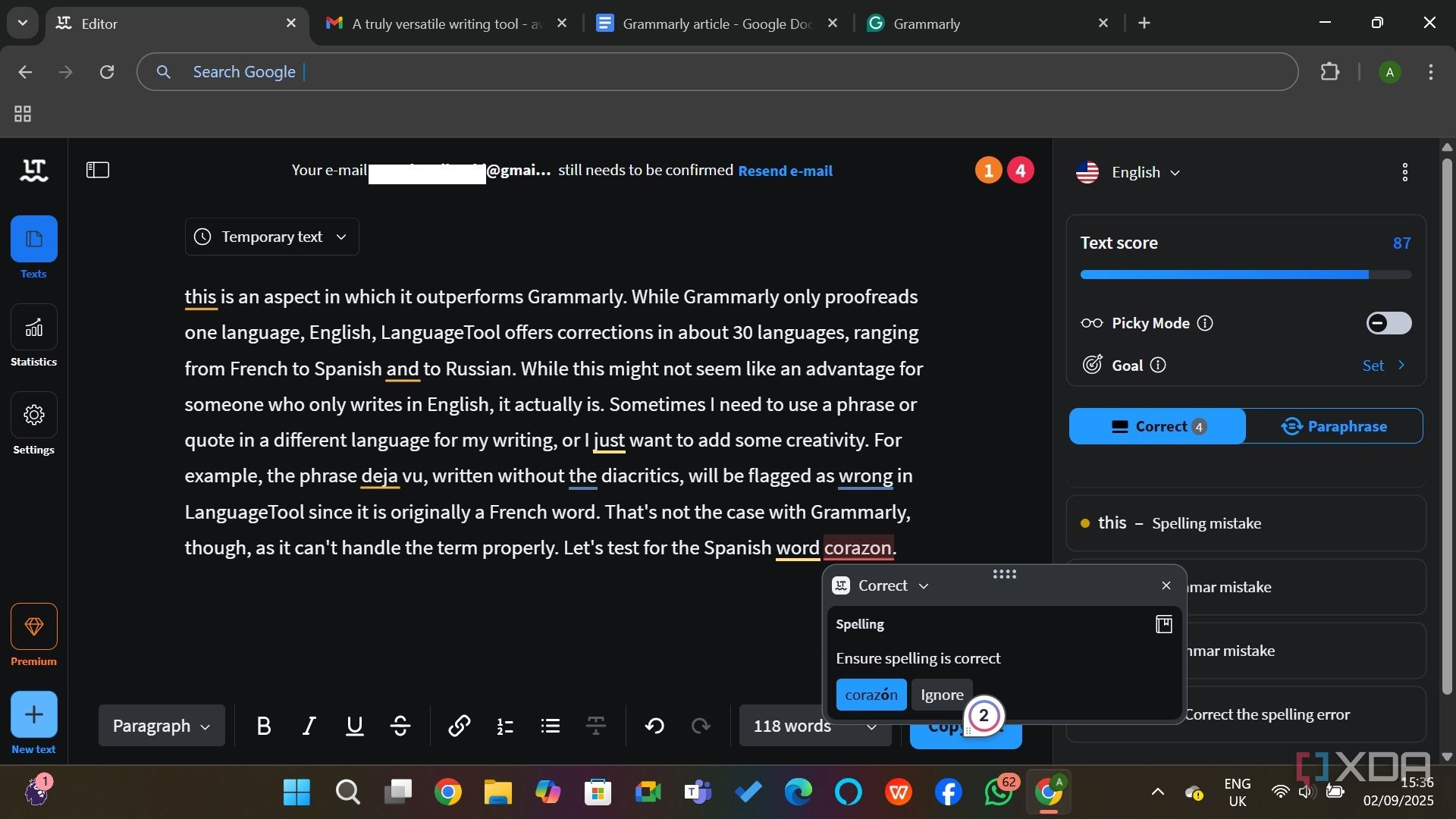
Task: Open the Statistics sidebar panel
Action: click(x=33, y=336)
